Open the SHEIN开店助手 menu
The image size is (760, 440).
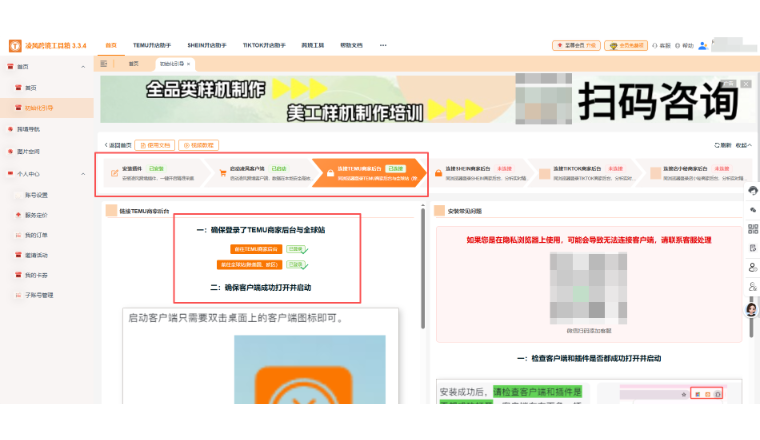pos(206,45)
